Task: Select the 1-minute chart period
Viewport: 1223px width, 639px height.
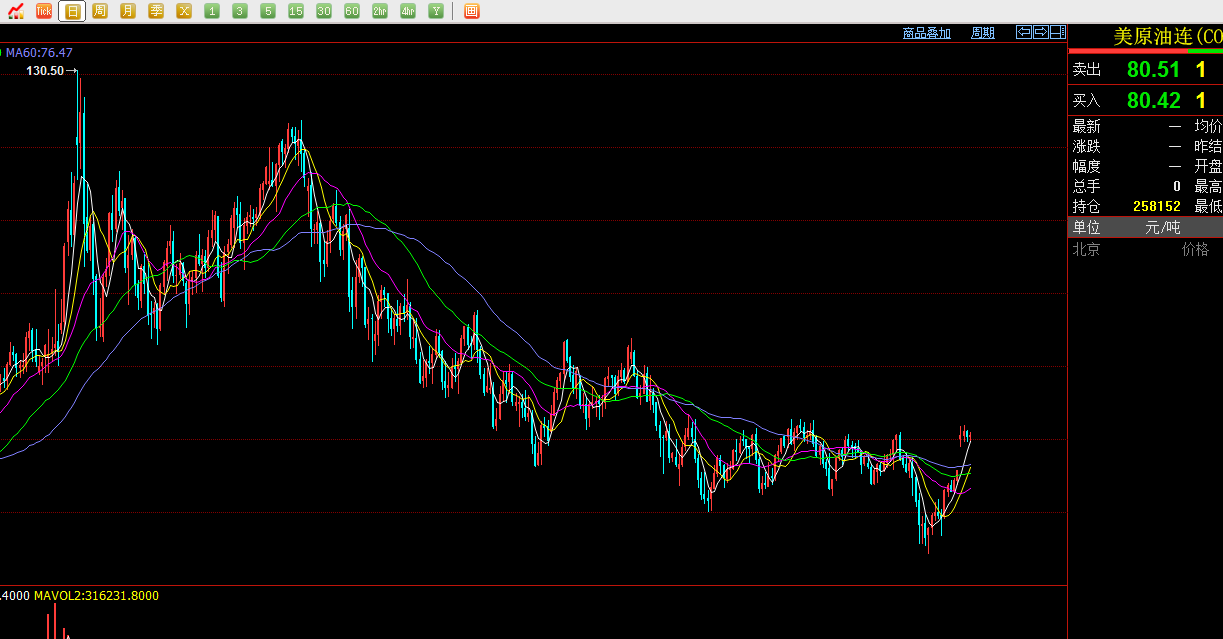Action: pyautogui.click(x=212, y=11)
